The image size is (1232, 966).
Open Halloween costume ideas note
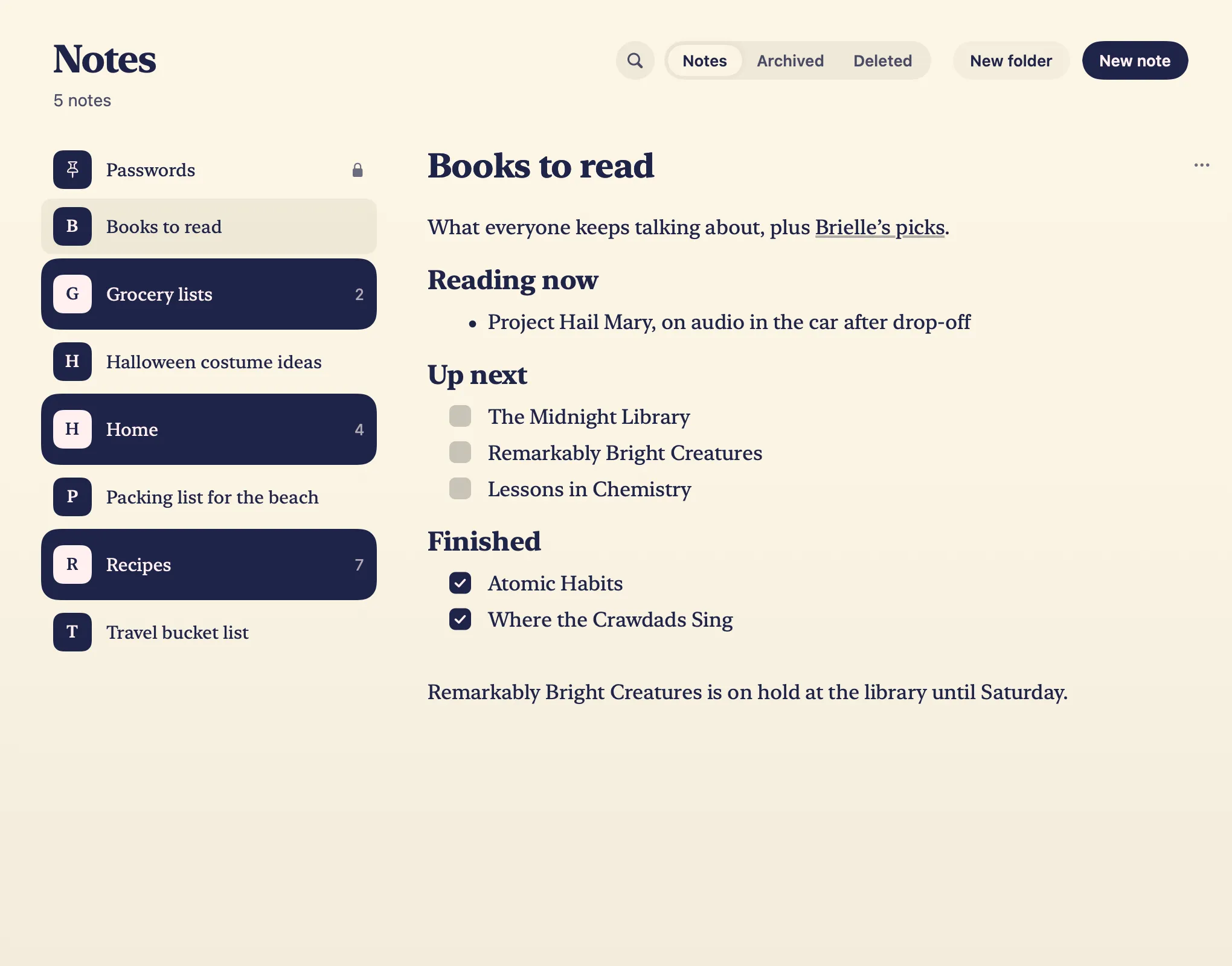click(209, 362)
